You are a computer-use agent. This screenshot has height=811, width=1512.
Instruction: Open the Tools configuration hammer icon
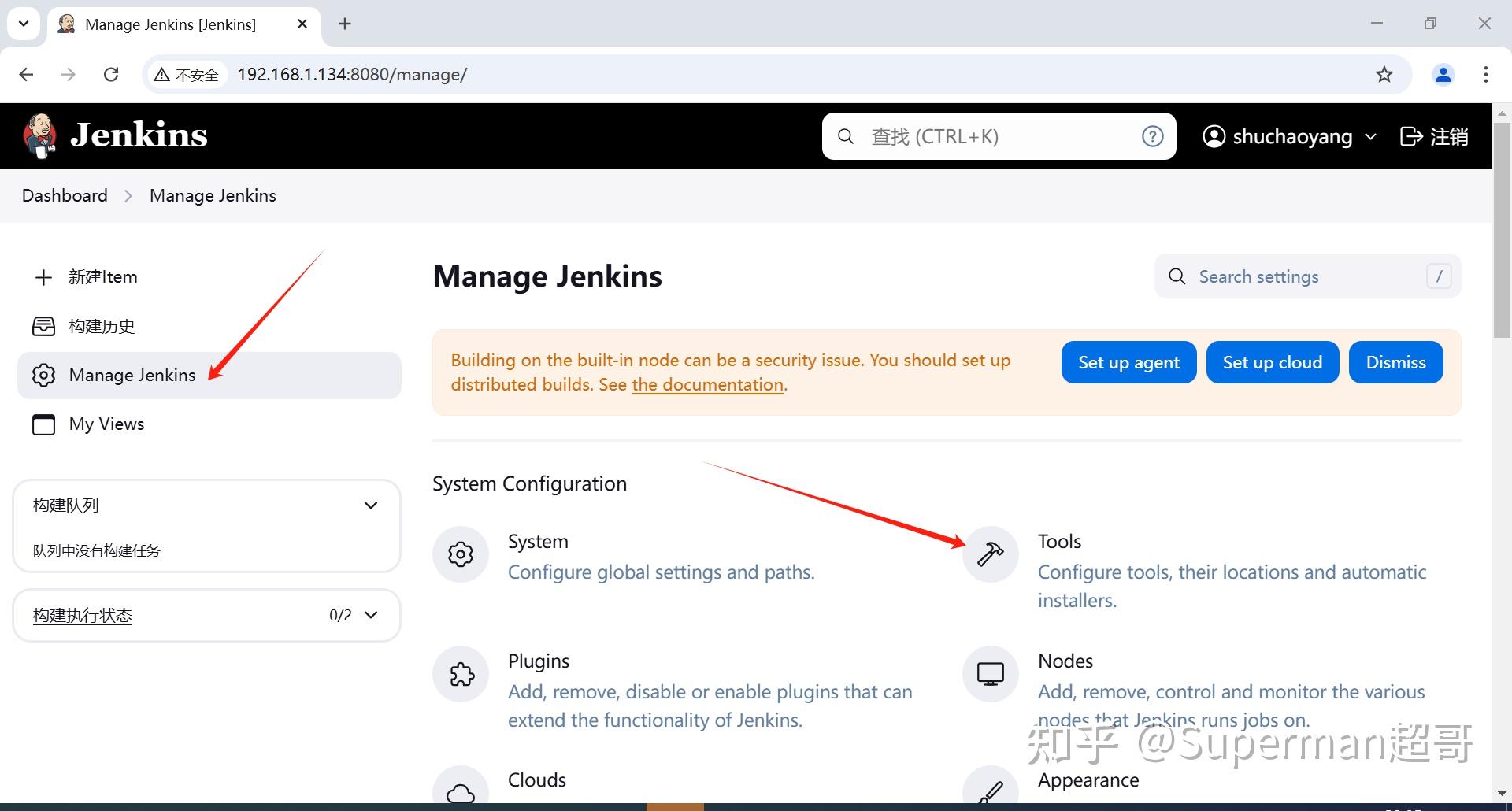(x=990, y=554)
